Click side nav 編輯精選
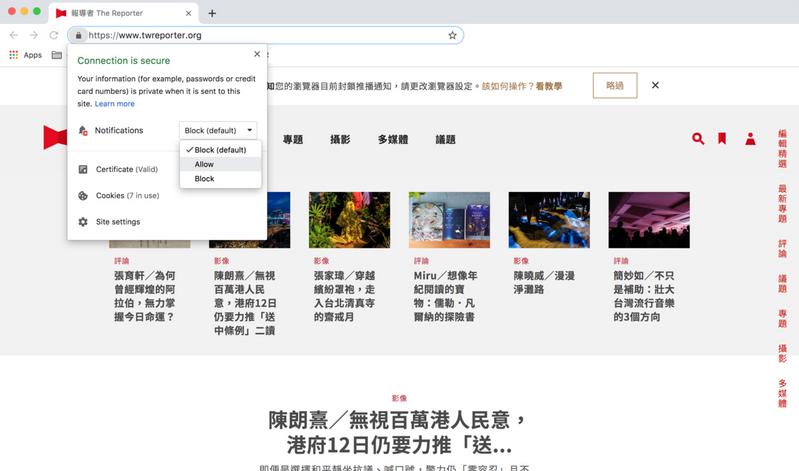 pos(782,149)
